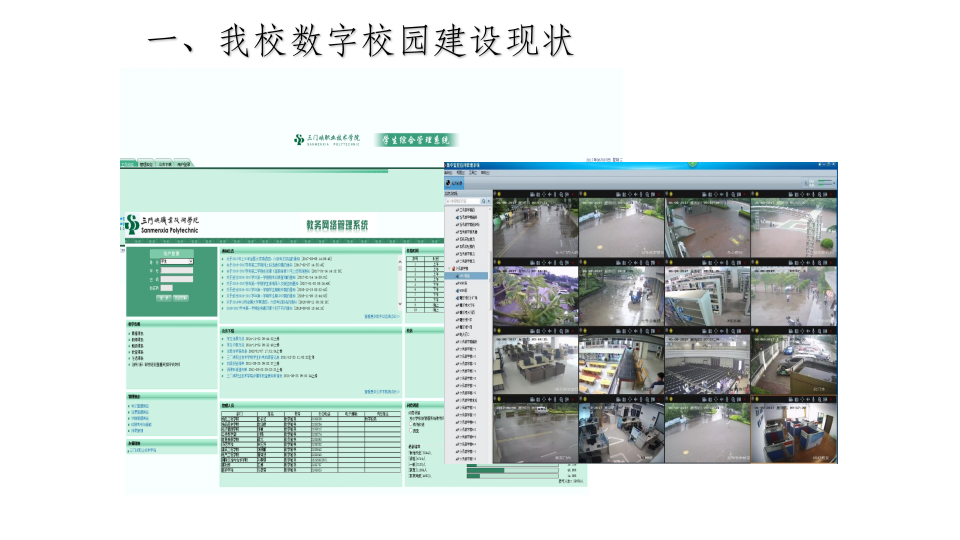
Task: Click the clear X beside device search box
Action: (x=488, y=201)
